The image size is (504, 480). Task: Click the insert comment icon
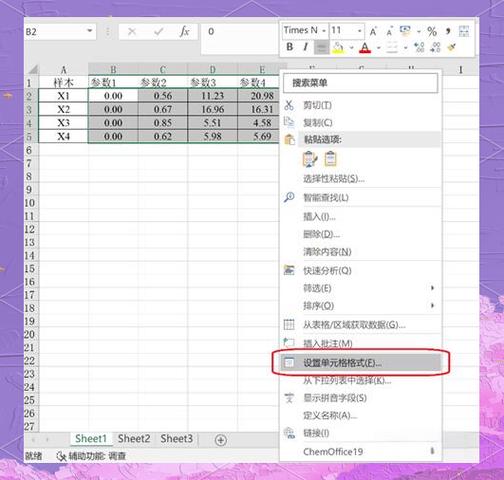(289, 342)
